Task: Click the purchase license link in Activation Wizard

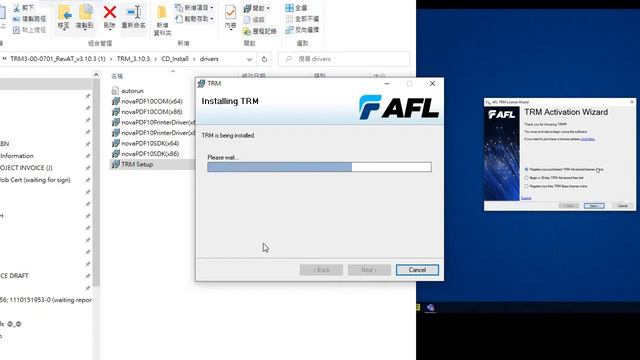Action: point(587,139)
